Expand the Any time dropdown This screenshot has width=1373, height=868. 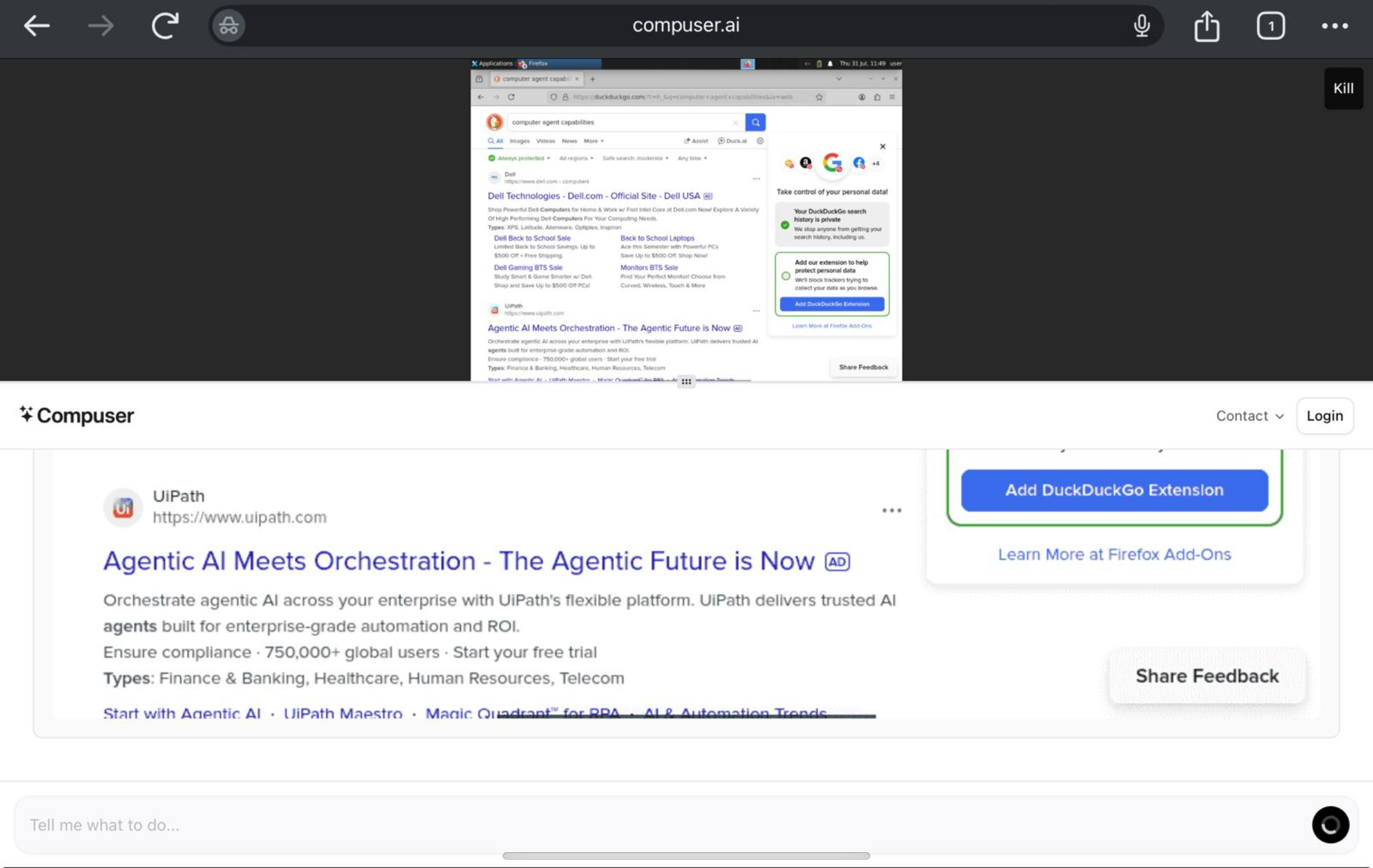[692, 158]
